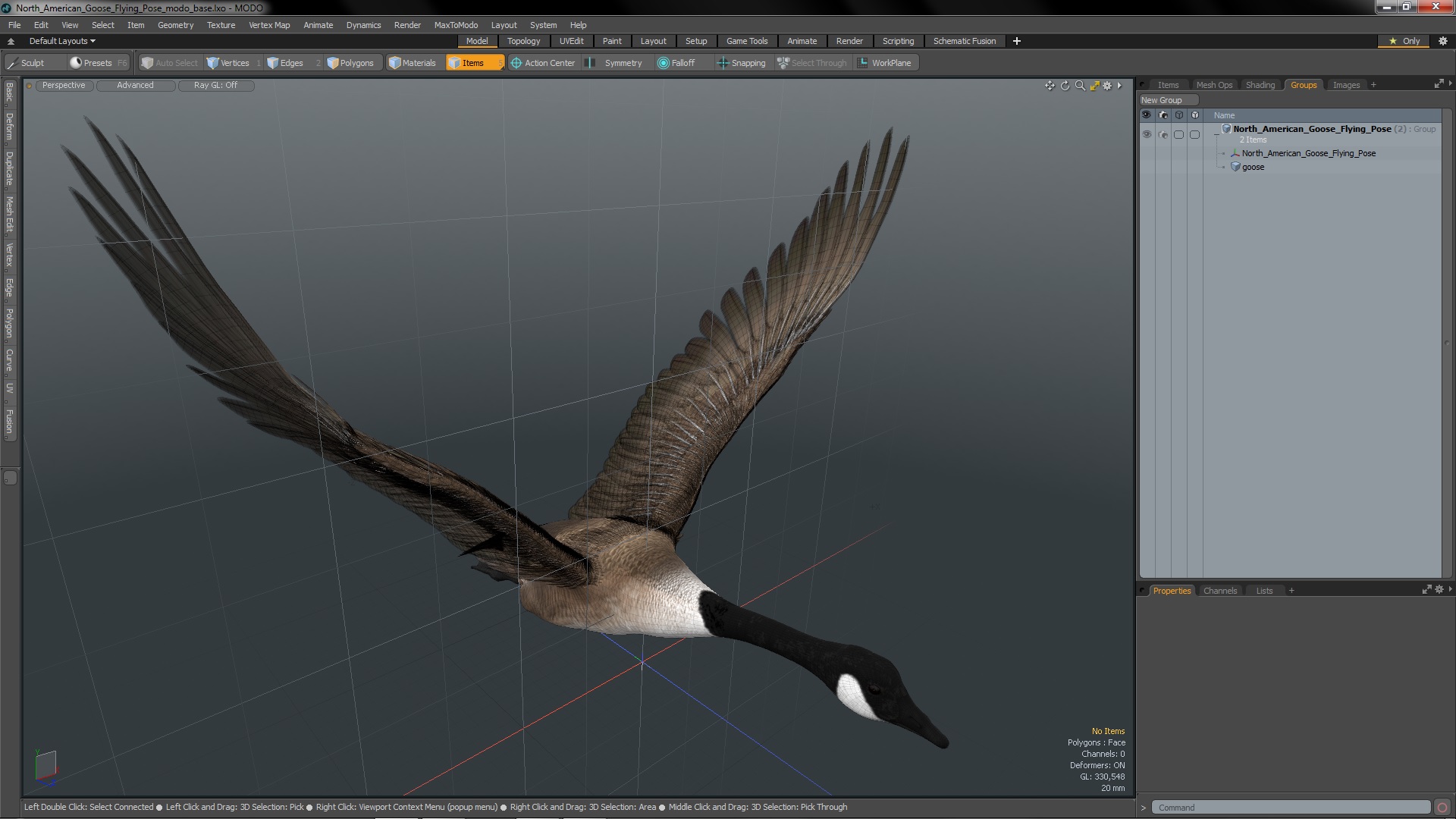Open the MaxToModo menu
This screenshot has height=819, width=1456.
point(455,25)
